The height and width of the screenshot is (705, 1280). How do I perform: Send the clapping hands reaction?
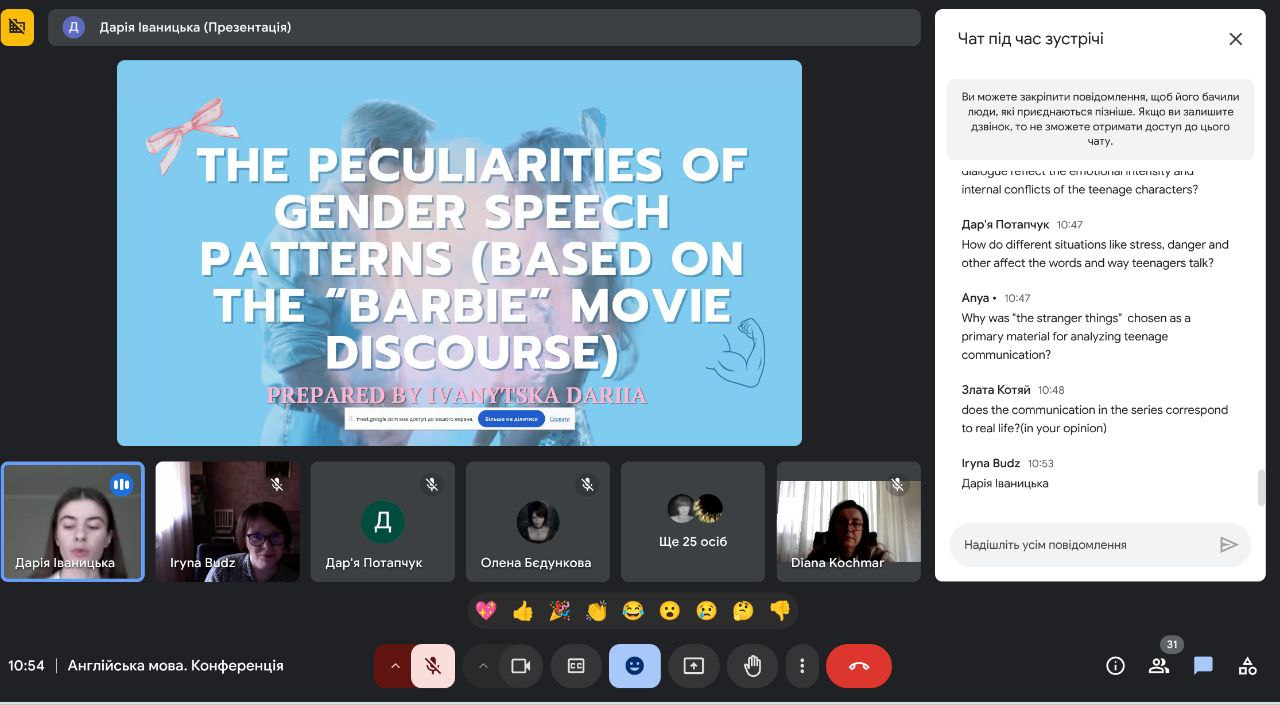pos(597,610)
